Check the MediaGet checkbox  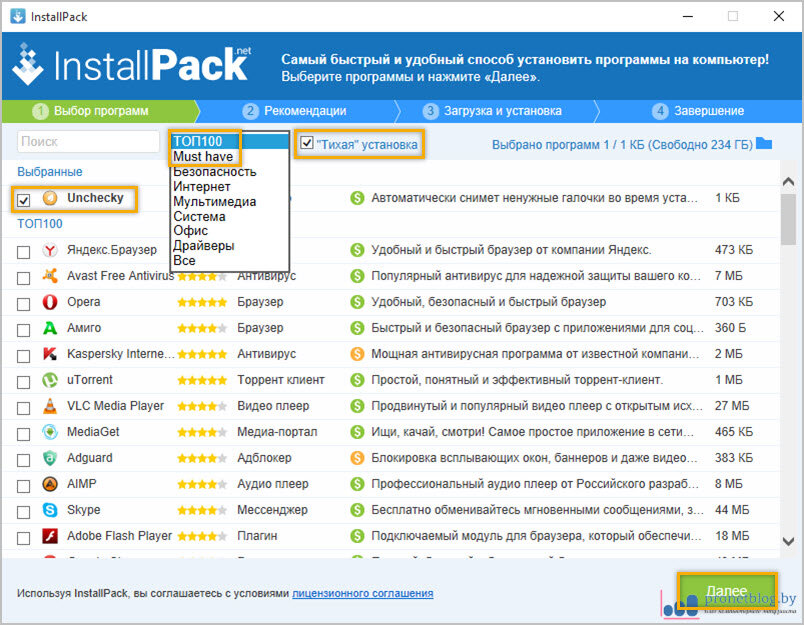tap(24, 434)
